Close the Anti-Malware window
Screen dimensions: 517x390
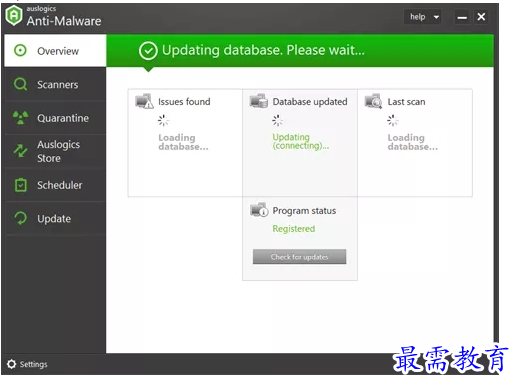pos(481,17)
